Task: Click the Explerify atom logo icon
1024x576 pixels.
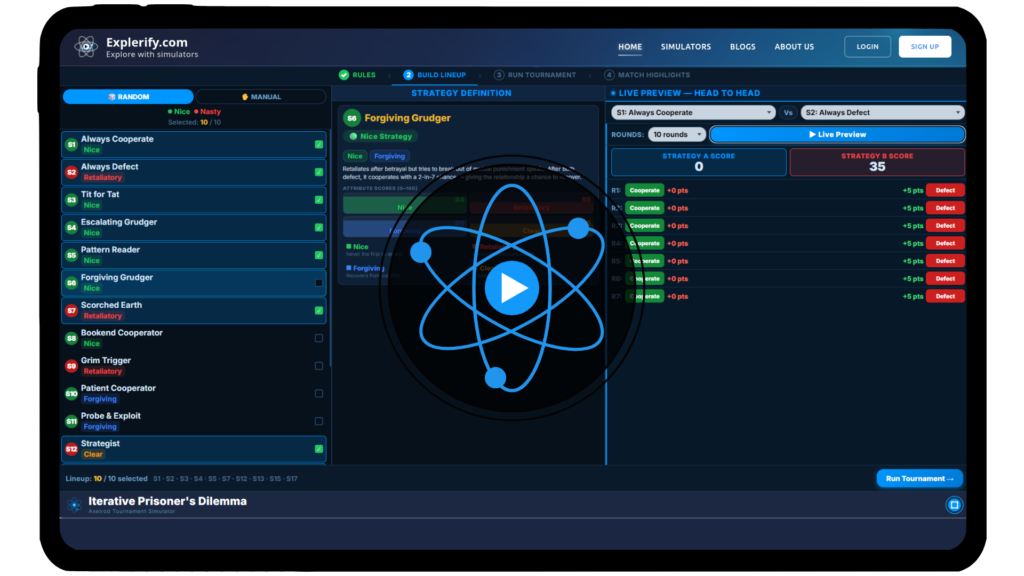Action: coord(86,47)
